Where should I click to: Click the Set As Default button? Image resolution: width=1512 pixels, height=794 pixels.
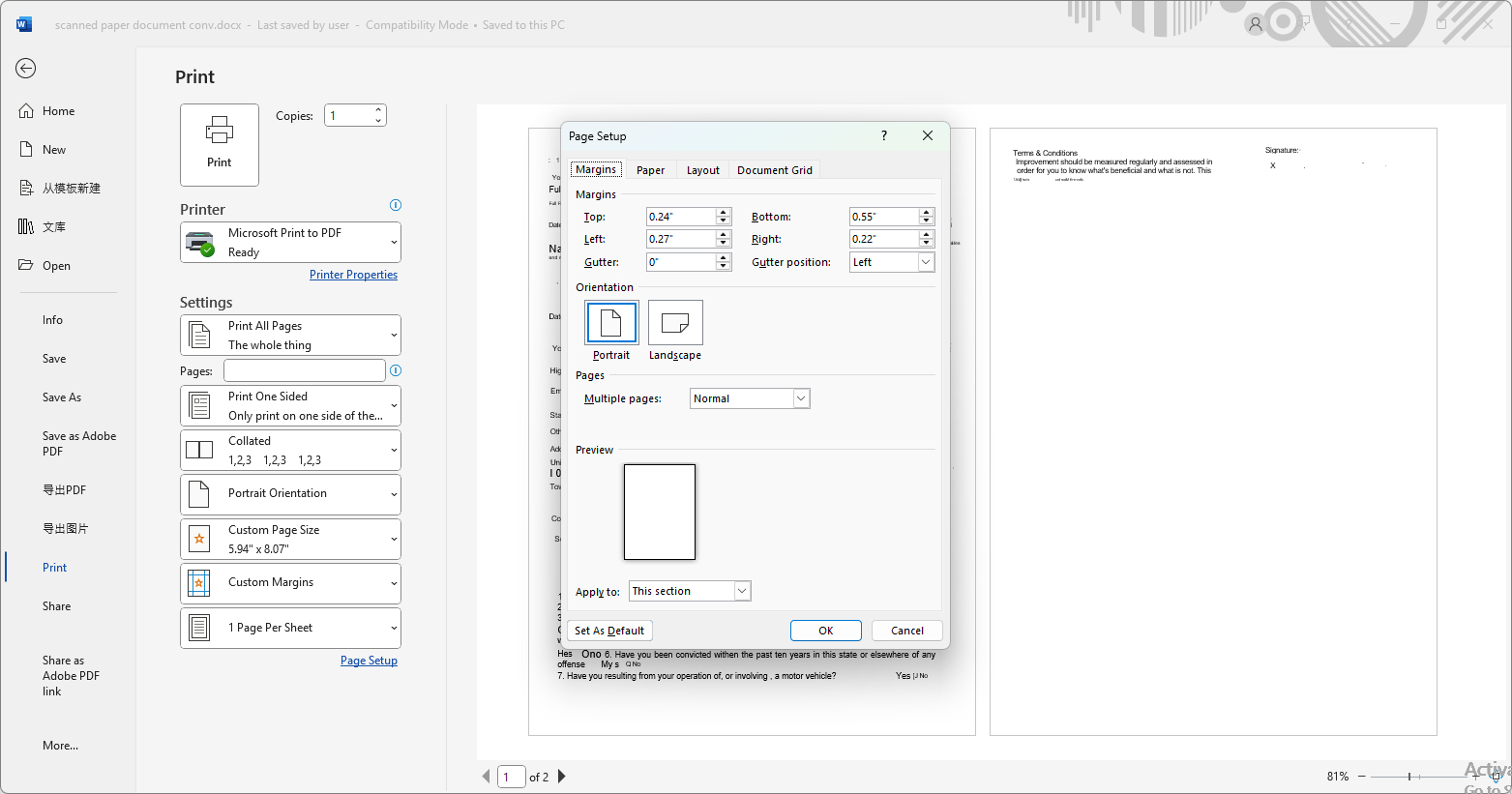(x=609, y=630)
